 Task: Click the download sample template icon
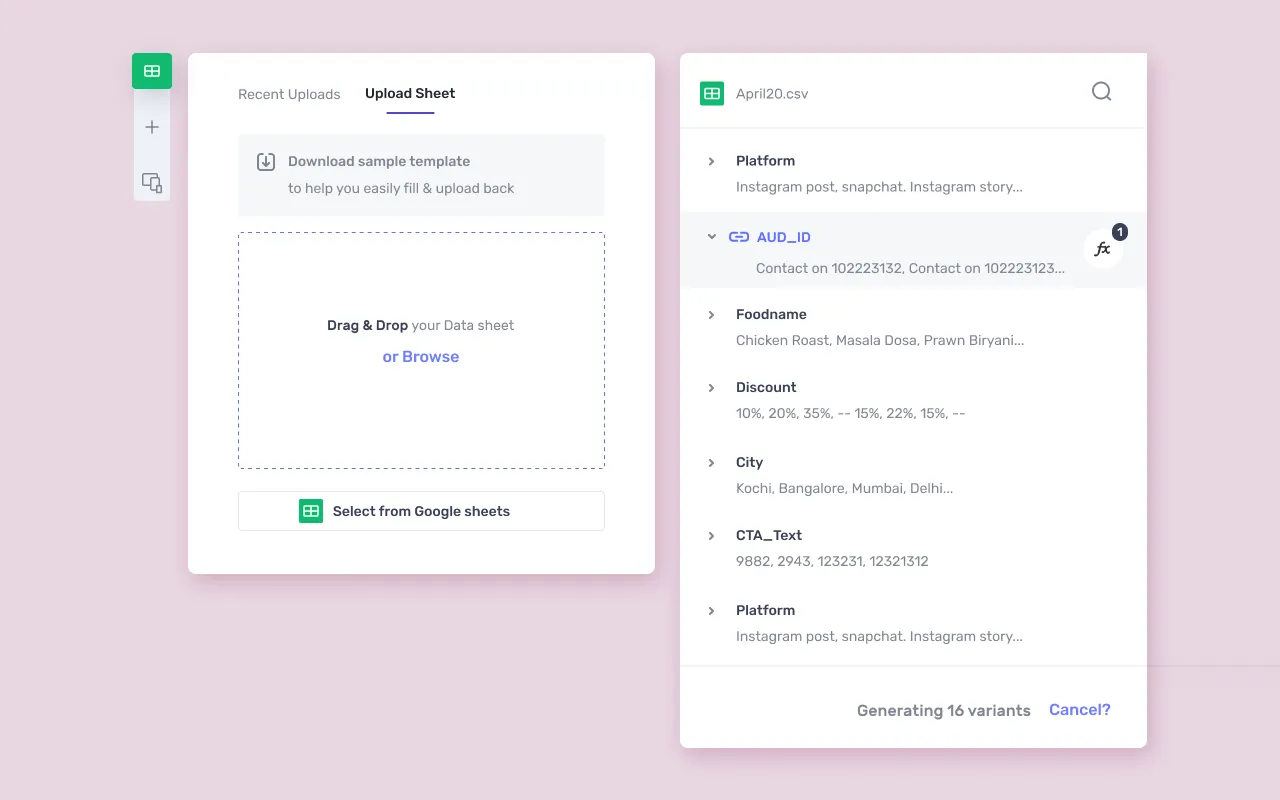coord(266,162)
